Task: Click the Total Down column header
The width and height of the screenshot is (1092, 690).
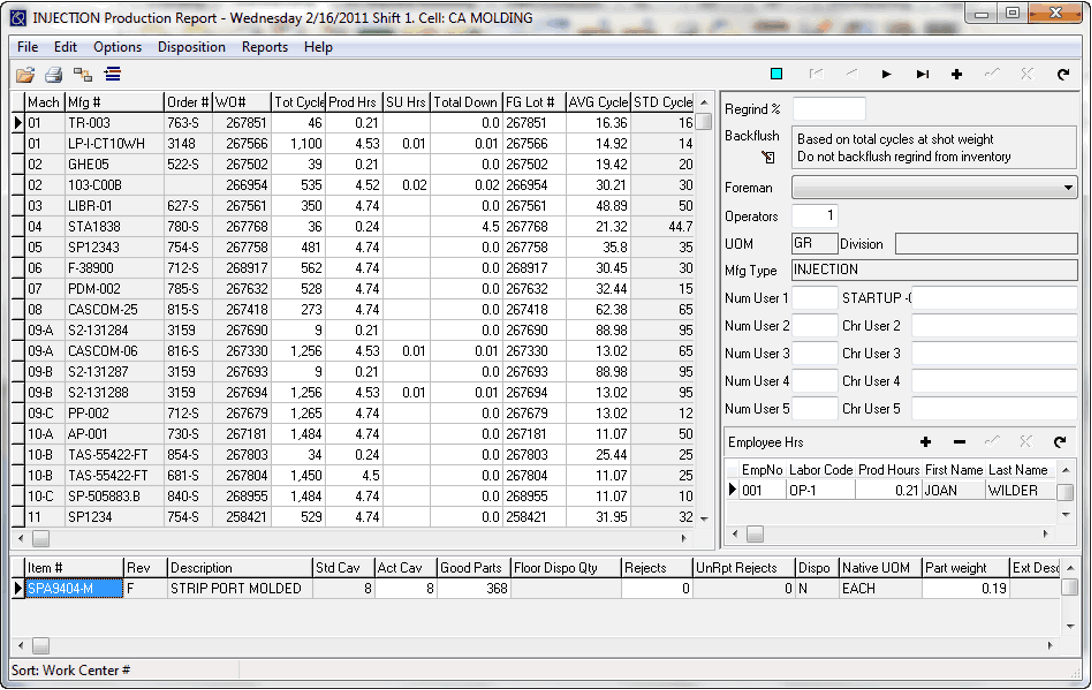Action: tap(465, 102)
